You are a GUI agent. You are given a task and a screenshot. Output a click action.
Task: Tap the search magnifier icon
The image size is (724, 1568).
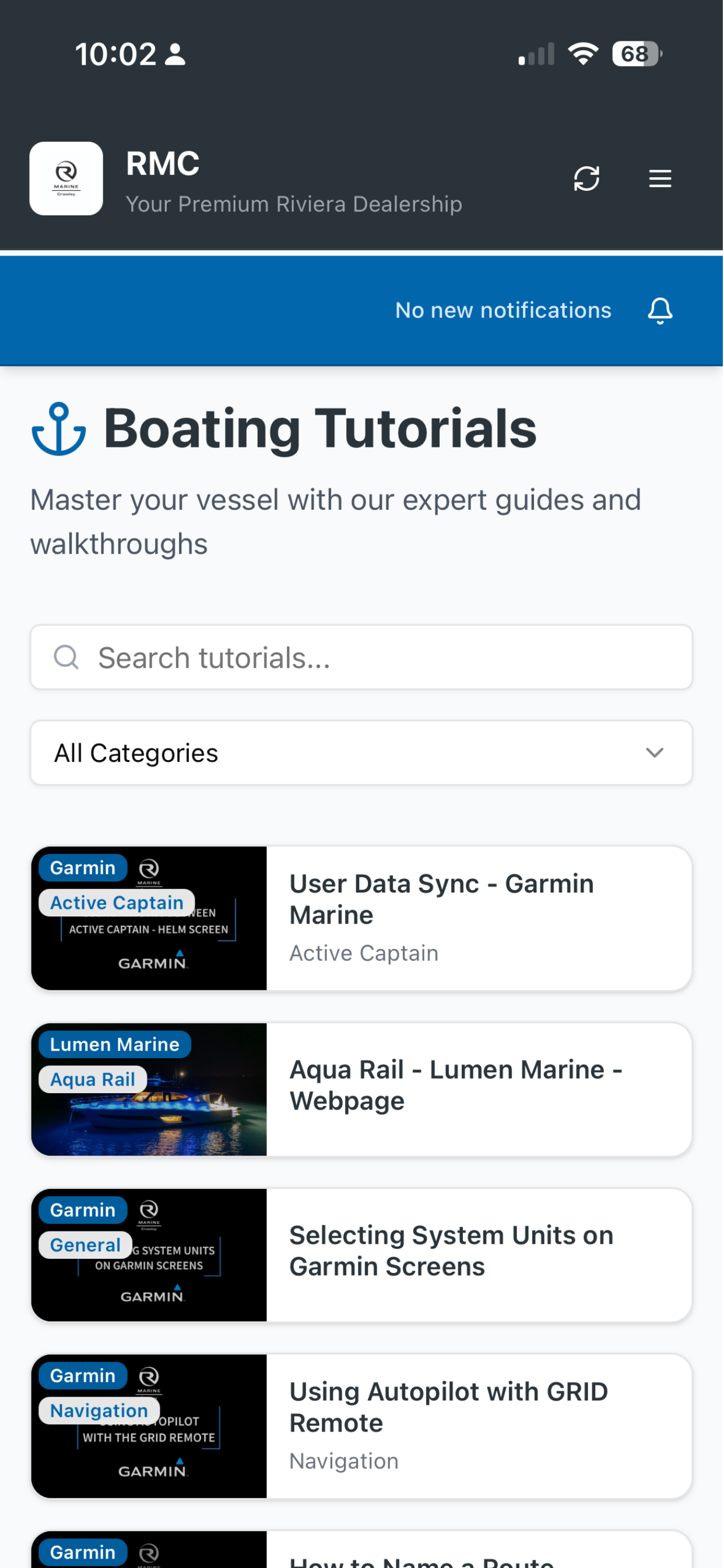tap(66, 658)
